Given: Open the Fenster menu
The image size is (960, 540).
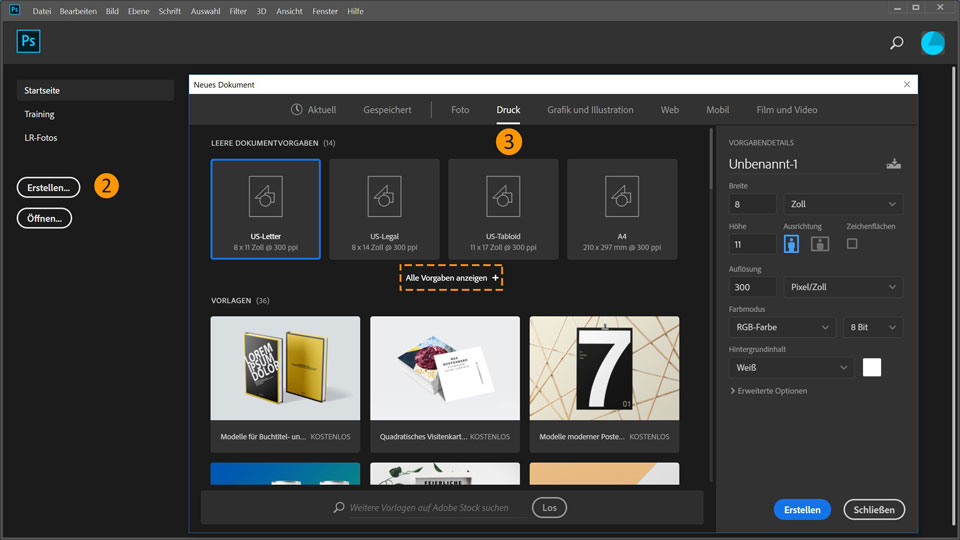Looking at the screenshot, I should coord(324,11).
